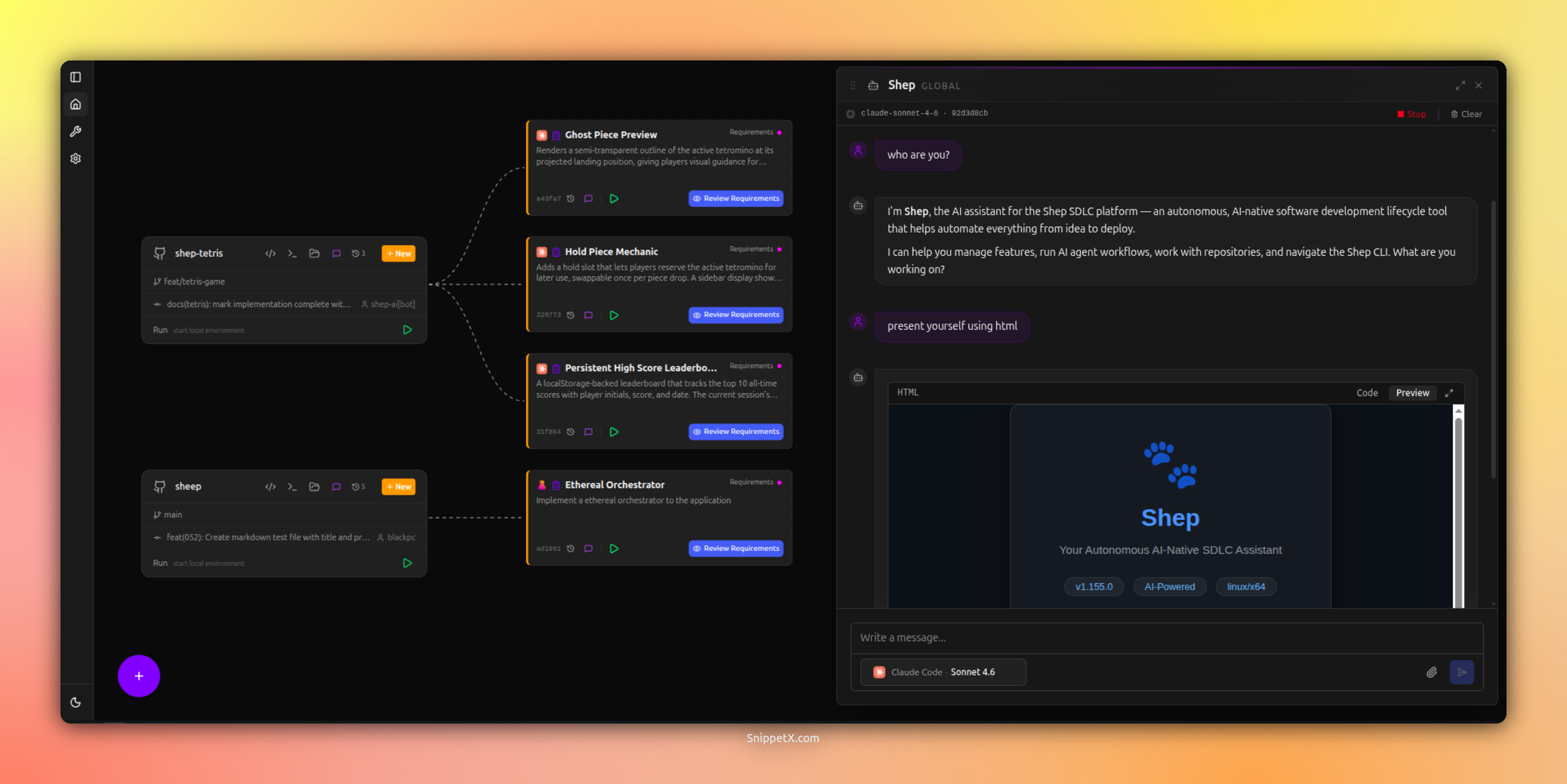
Task: Open chat icon for sheep repository
Action: 336,487
